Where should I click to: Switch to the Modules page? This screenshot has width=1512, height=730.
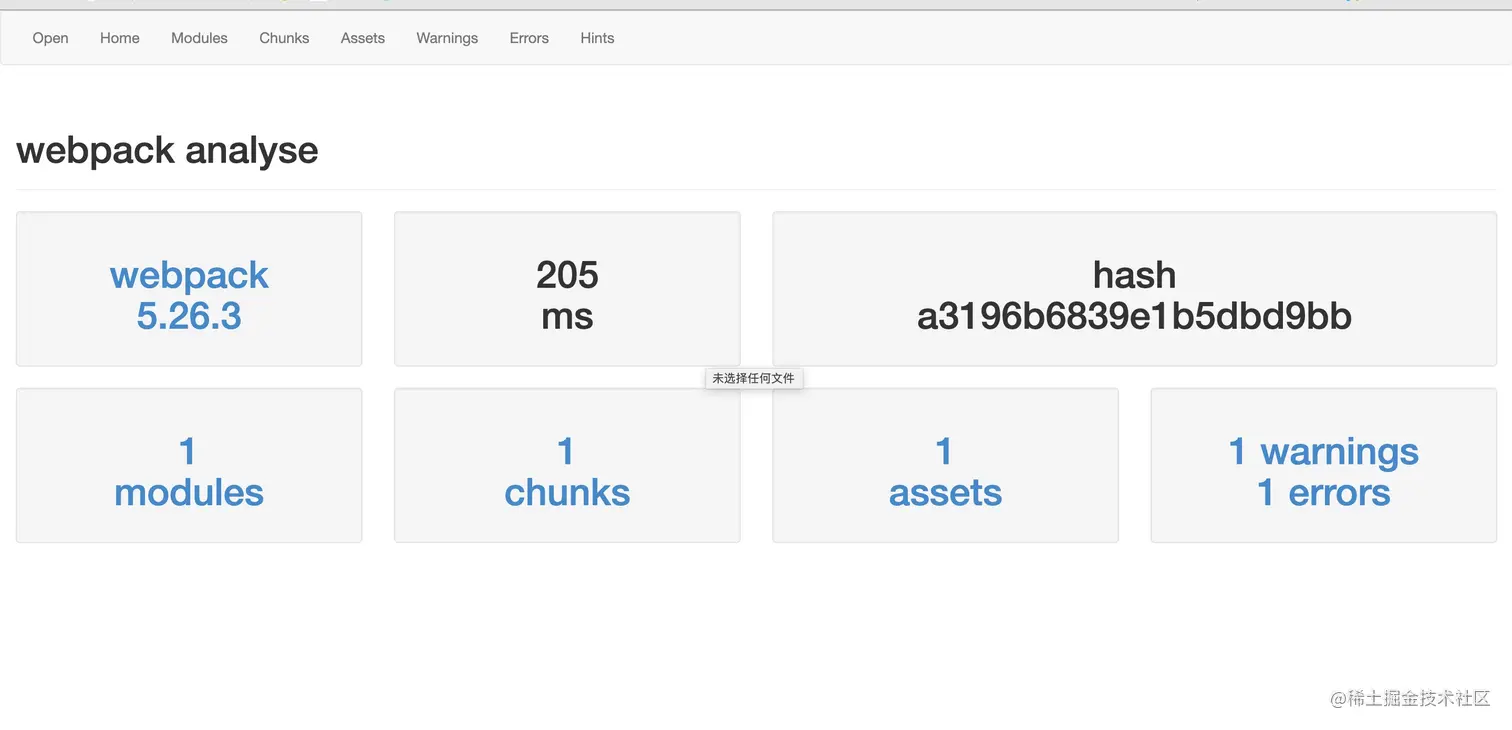coord(199,38)
